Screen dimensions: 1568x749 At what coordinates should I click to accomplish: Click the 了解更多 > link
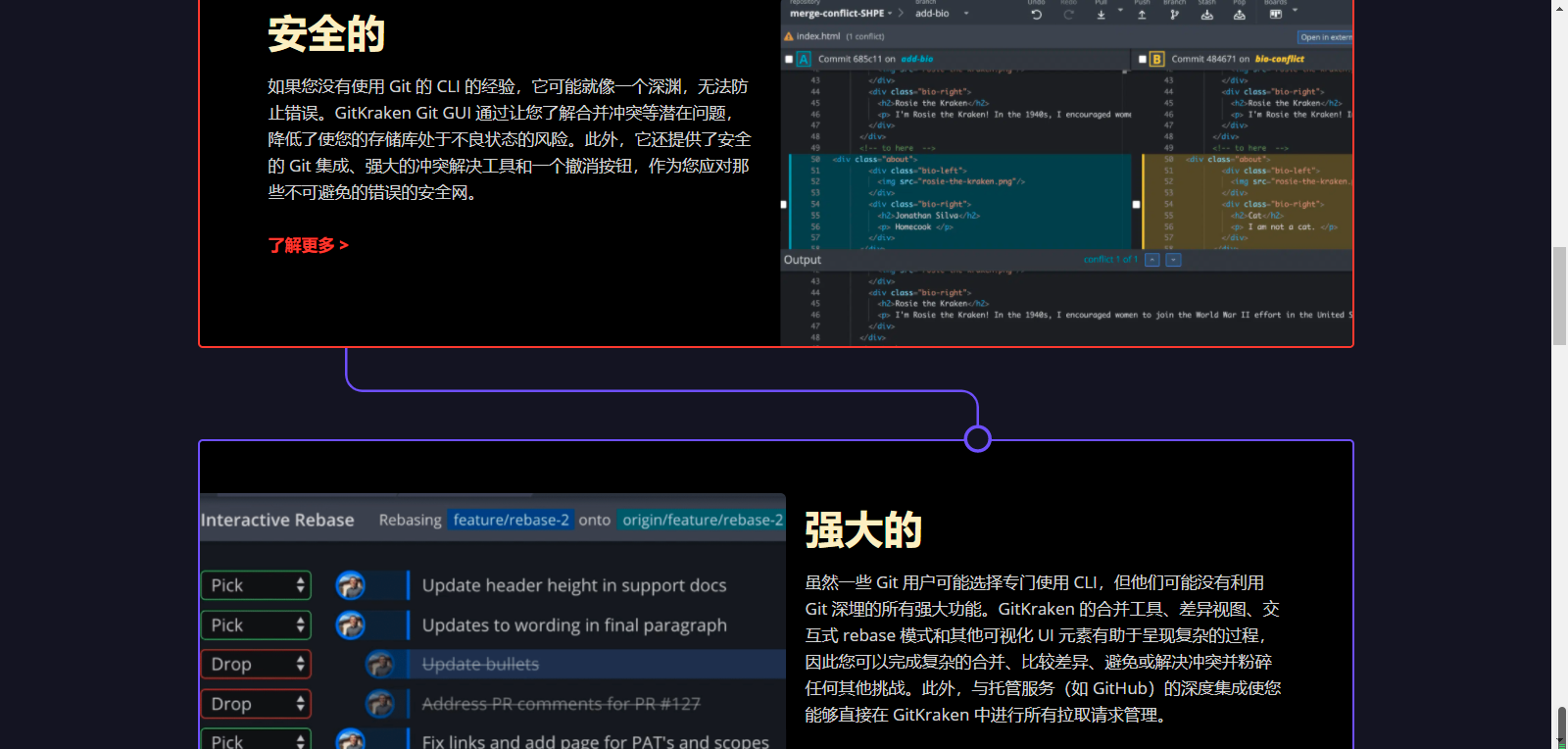coord(309,245)
